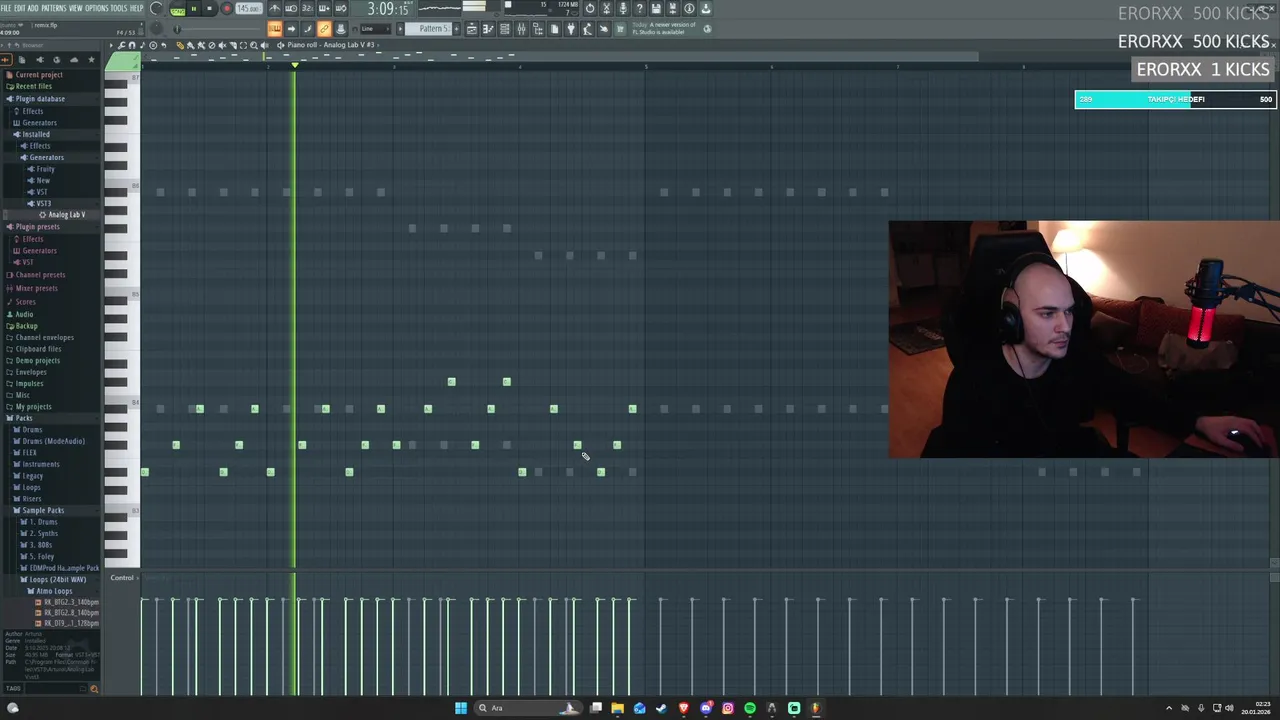Open the Mixer icon
Image resolution: width=1280 pixels, height=720 pixels.
tap(521, 28)
